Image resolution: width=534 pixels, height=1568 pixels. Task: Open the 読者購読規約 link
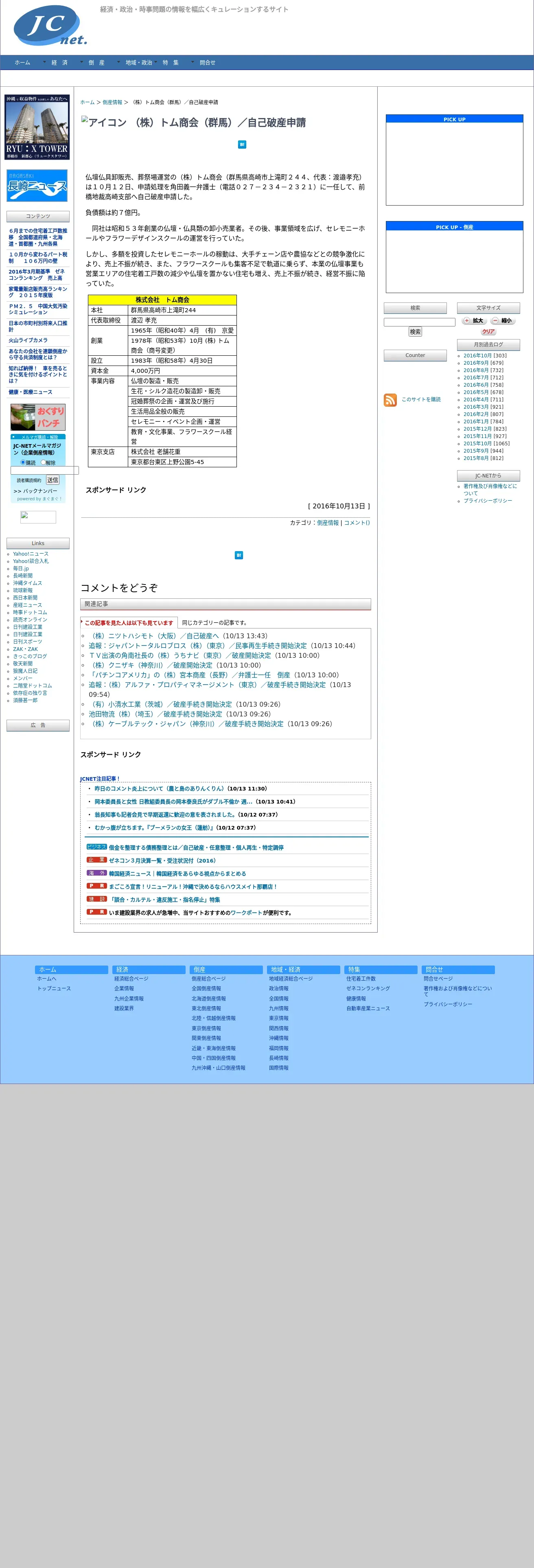tap(29, 481)
